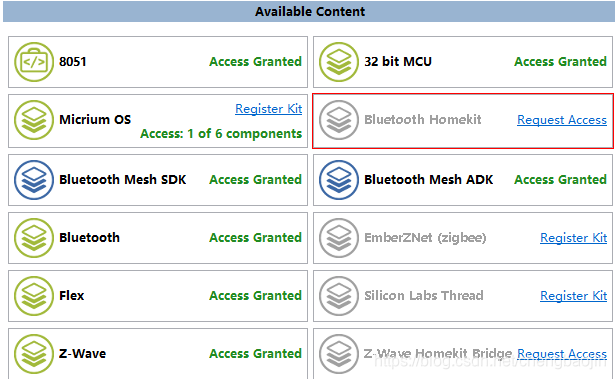Request Access for Z-Wave Homekit Bridge

coord(562,353)
